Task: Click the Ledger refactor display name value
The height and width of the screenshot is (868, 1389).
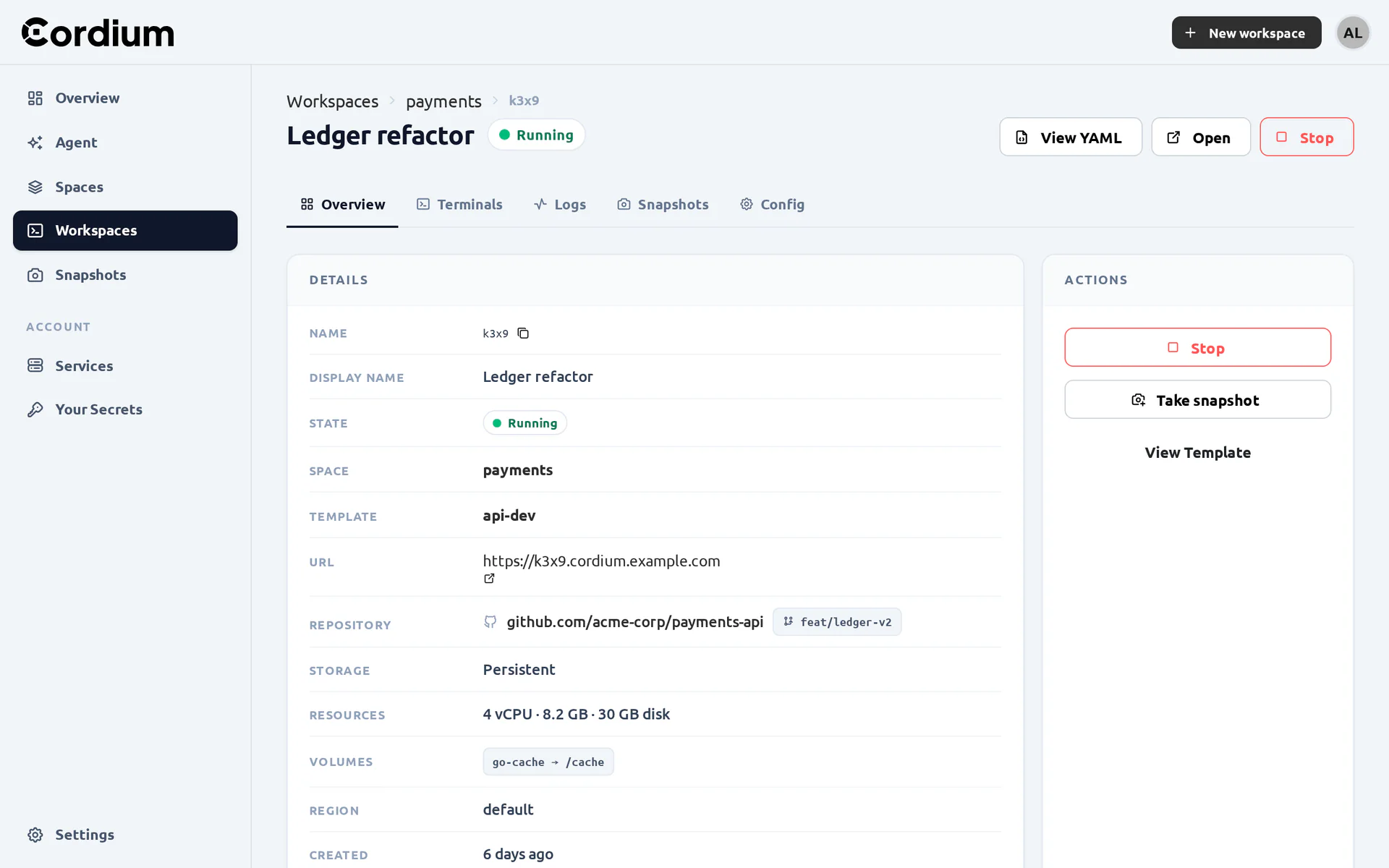Action: tap(538, 377)
